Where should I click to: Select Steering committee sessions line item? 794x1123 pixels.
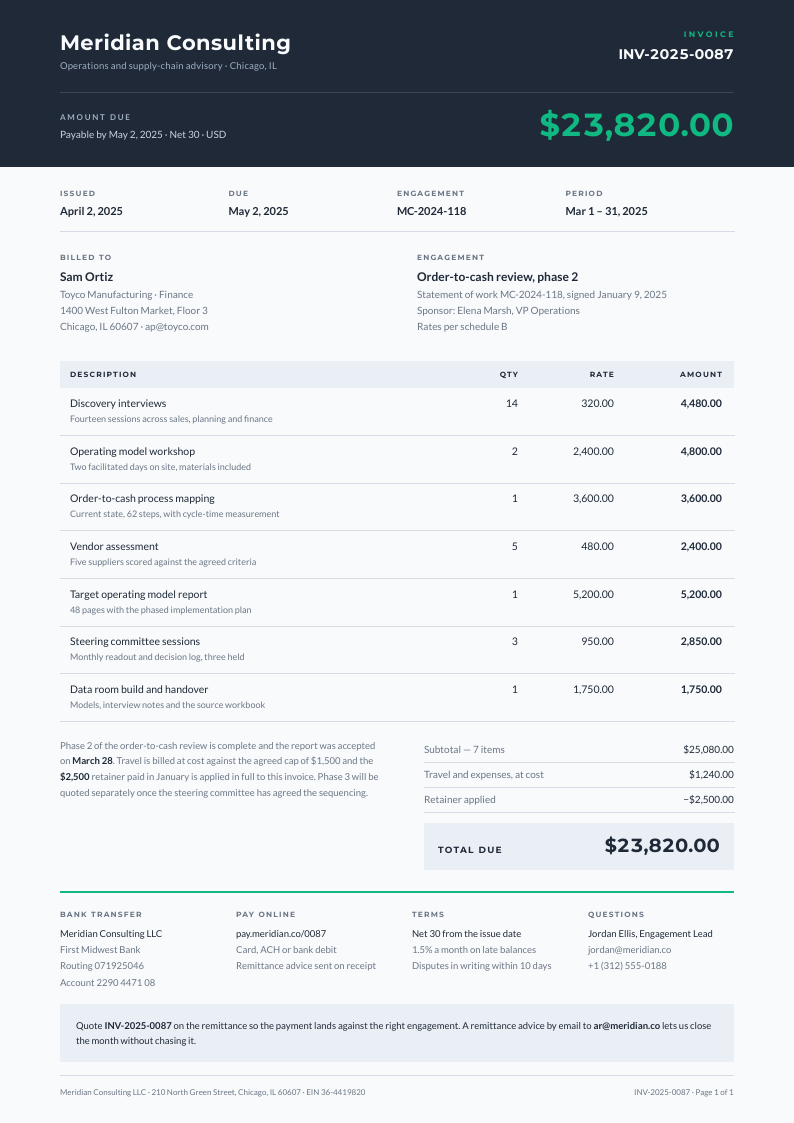click(135, 642)
